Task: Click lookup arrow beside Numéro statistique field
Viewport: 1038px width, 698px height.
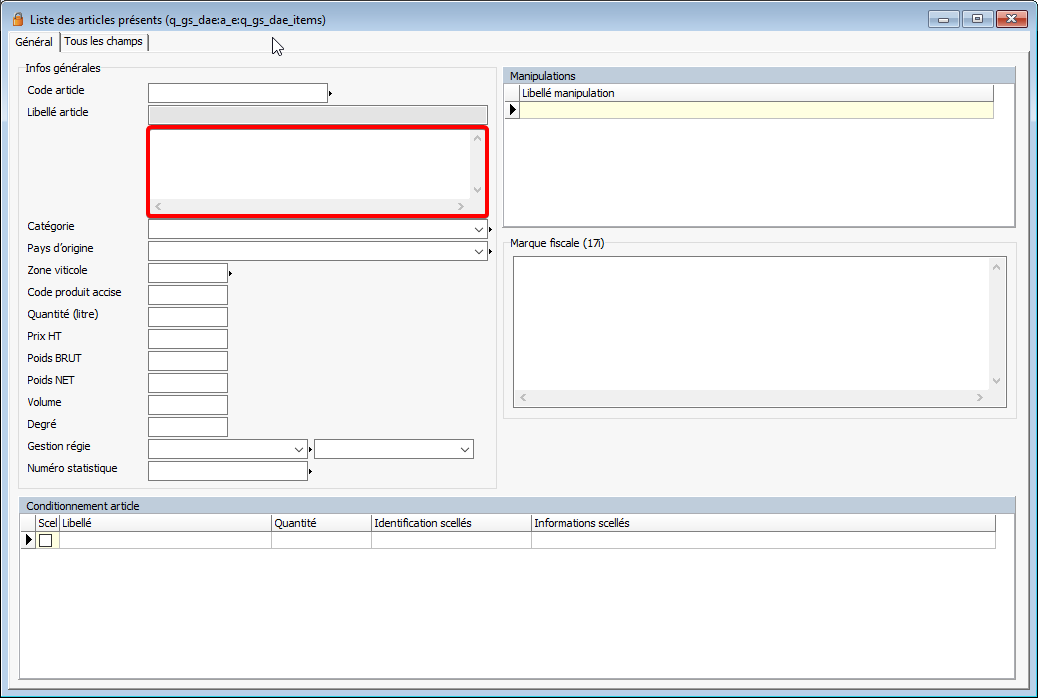Action: point(311,471)
